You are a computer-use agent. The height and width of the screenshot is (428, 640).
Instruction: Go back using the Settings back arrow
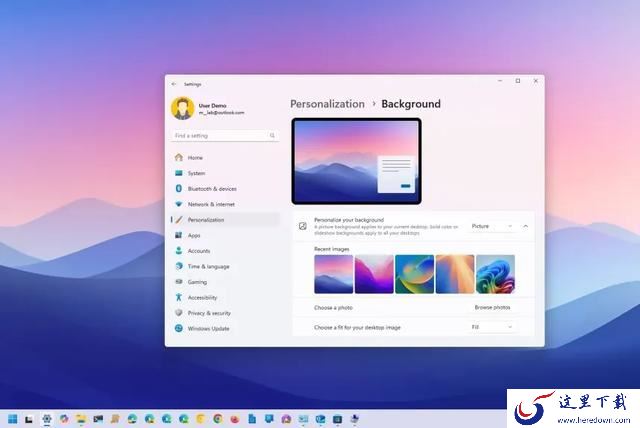(x=174, y=84)
